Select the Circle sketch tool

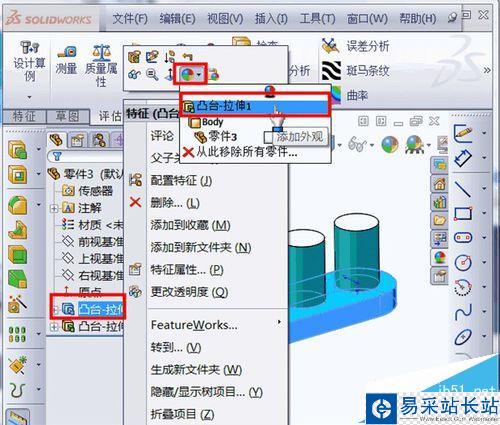(463, 263)
